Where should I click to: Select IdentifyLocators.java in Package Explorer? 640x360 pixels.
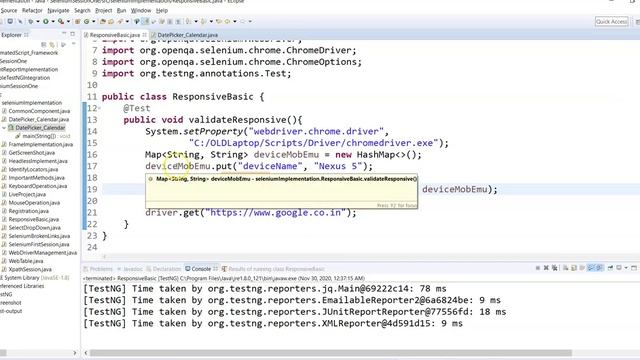[x=33, y=169]
